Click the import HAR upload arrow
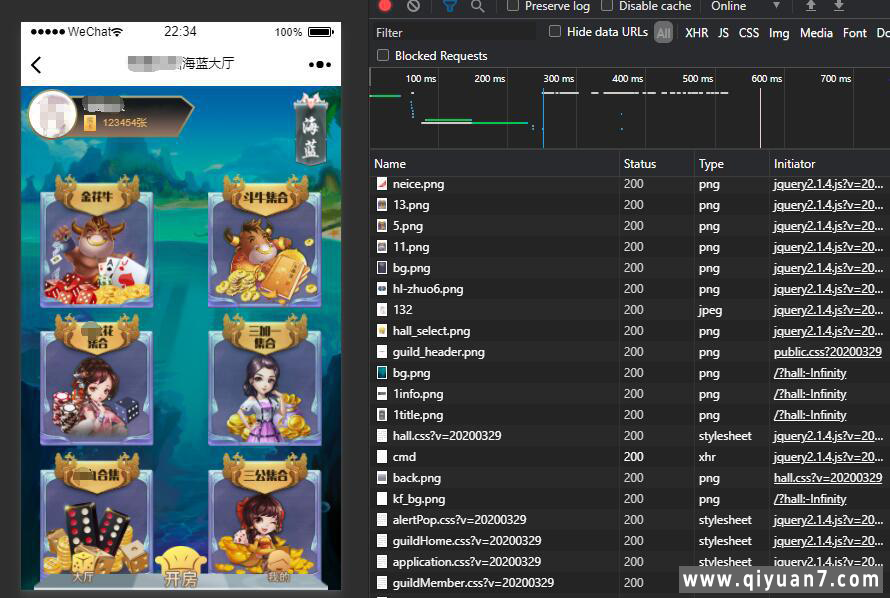Viewport: 890px width, 598px height. tap(811, 6)
